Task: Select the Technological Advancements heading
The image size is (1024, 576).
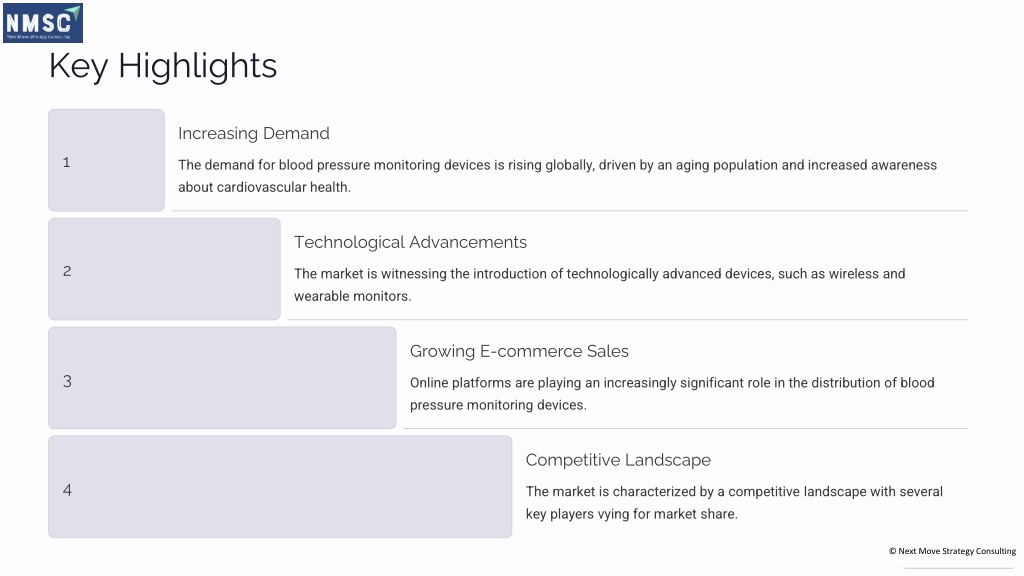Action: [410, 242]
